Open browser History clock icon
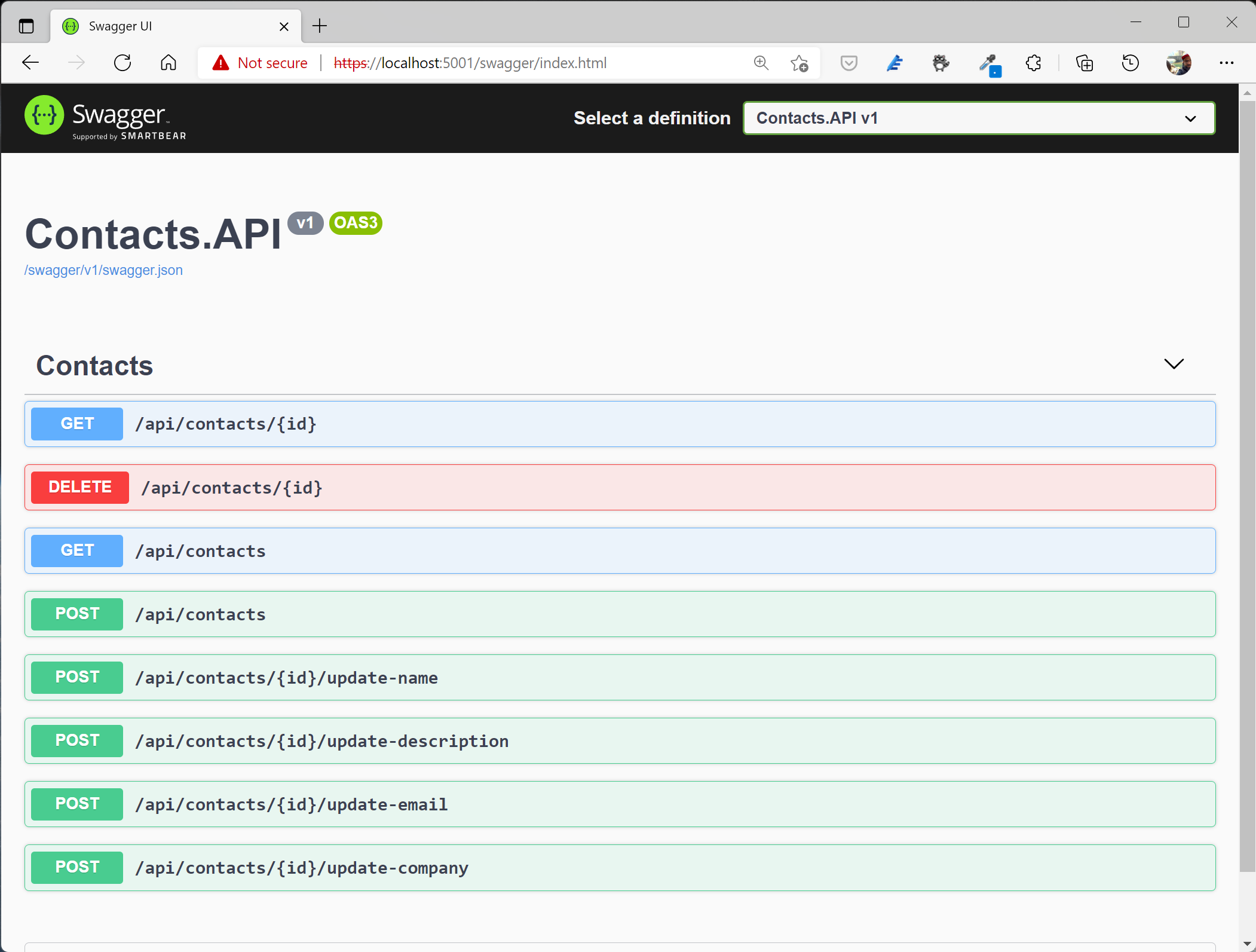 pyautogui.click(x=1130, y=63)
